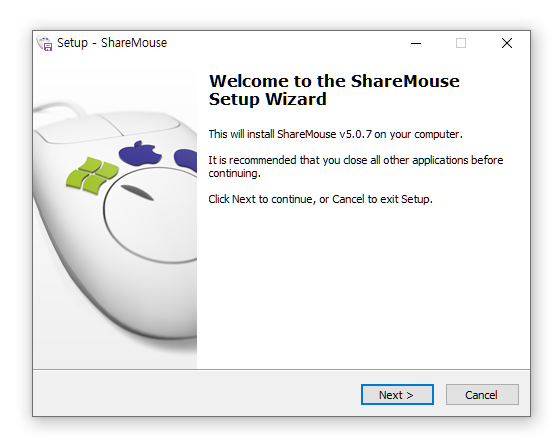Viewport: 557px width, 447px height.
Task: Close the Setup - ShareMouse window
Action: (507, 43)
